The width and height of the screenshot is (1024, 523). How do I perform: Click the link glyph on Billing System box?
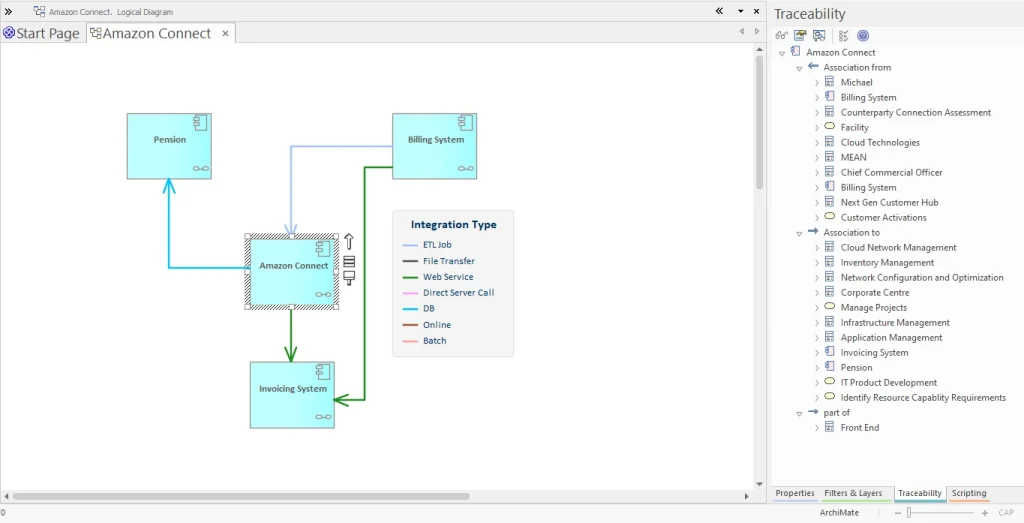point(466,168)
